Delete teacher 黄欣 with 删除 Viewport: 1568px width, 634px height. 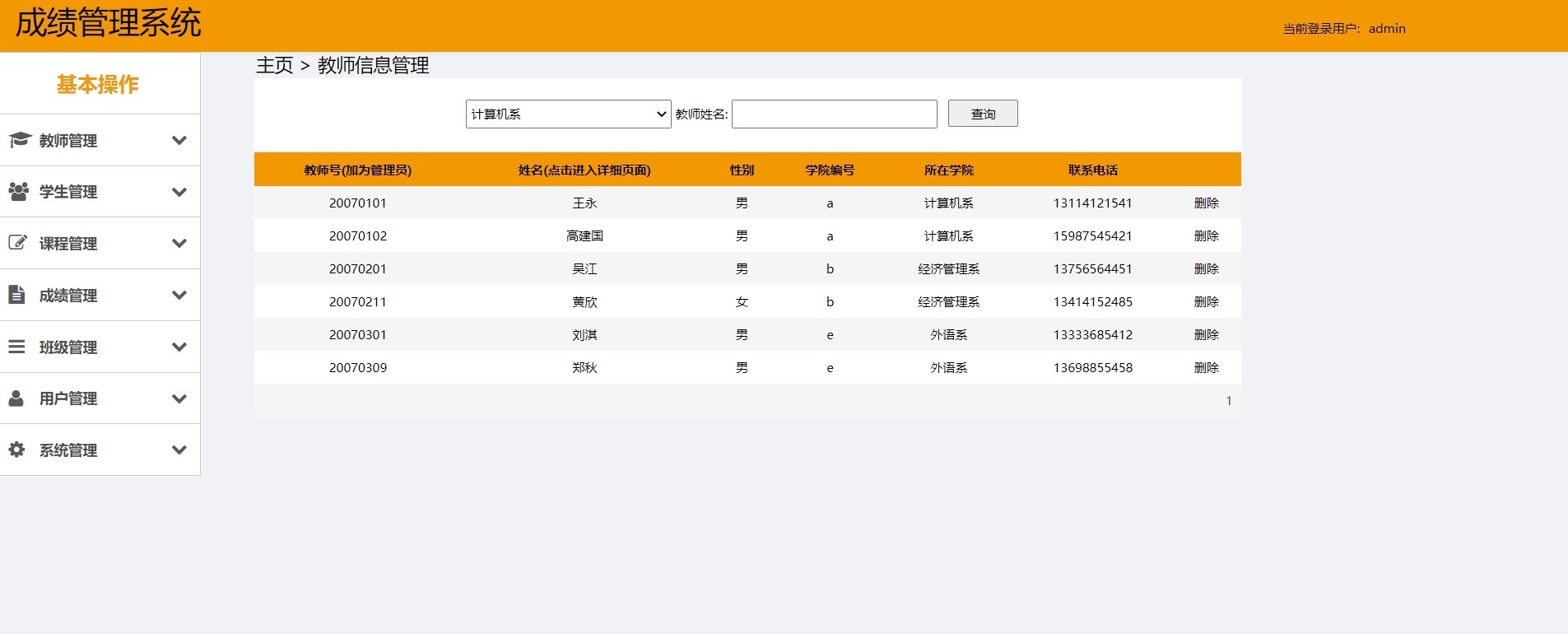(1206, 301)
